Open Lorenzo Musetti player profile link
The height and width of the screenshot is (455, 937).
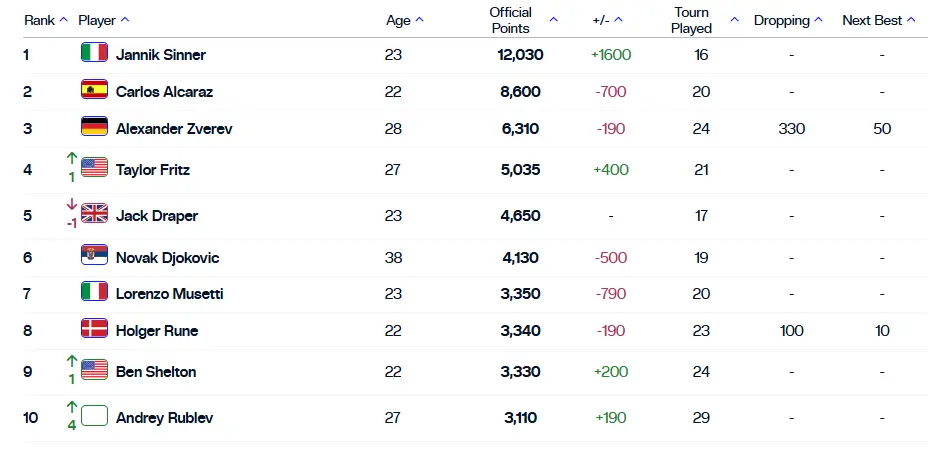[x=170, y=294]
